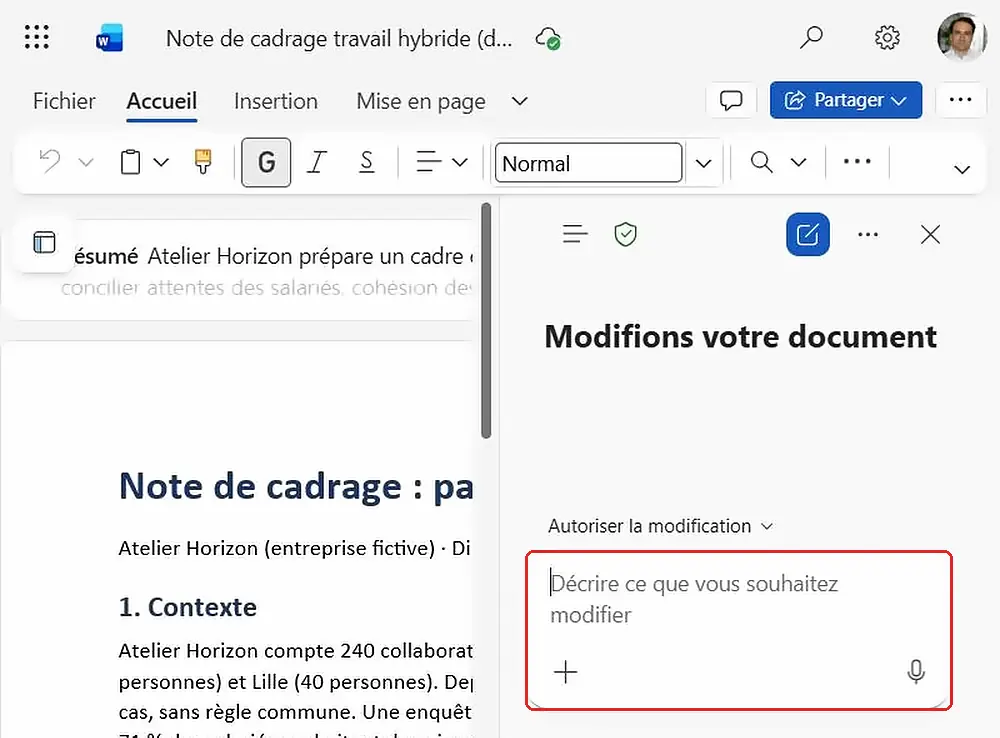
Task: Click the document vertical scrollbar
Action: (x=486, y=321)
